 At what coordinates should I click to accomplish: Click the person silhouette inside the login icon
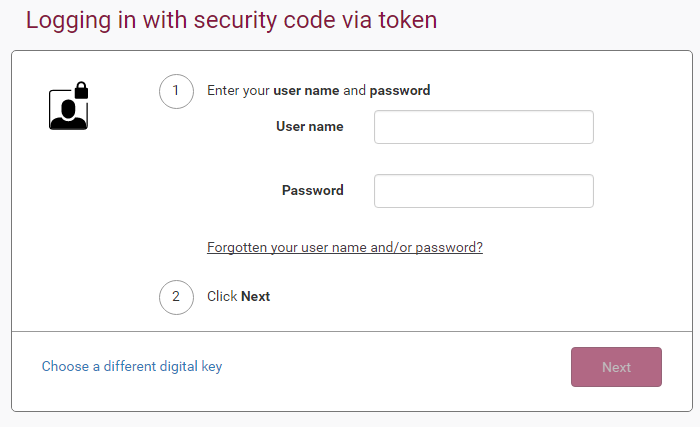(x=68, y=114)
